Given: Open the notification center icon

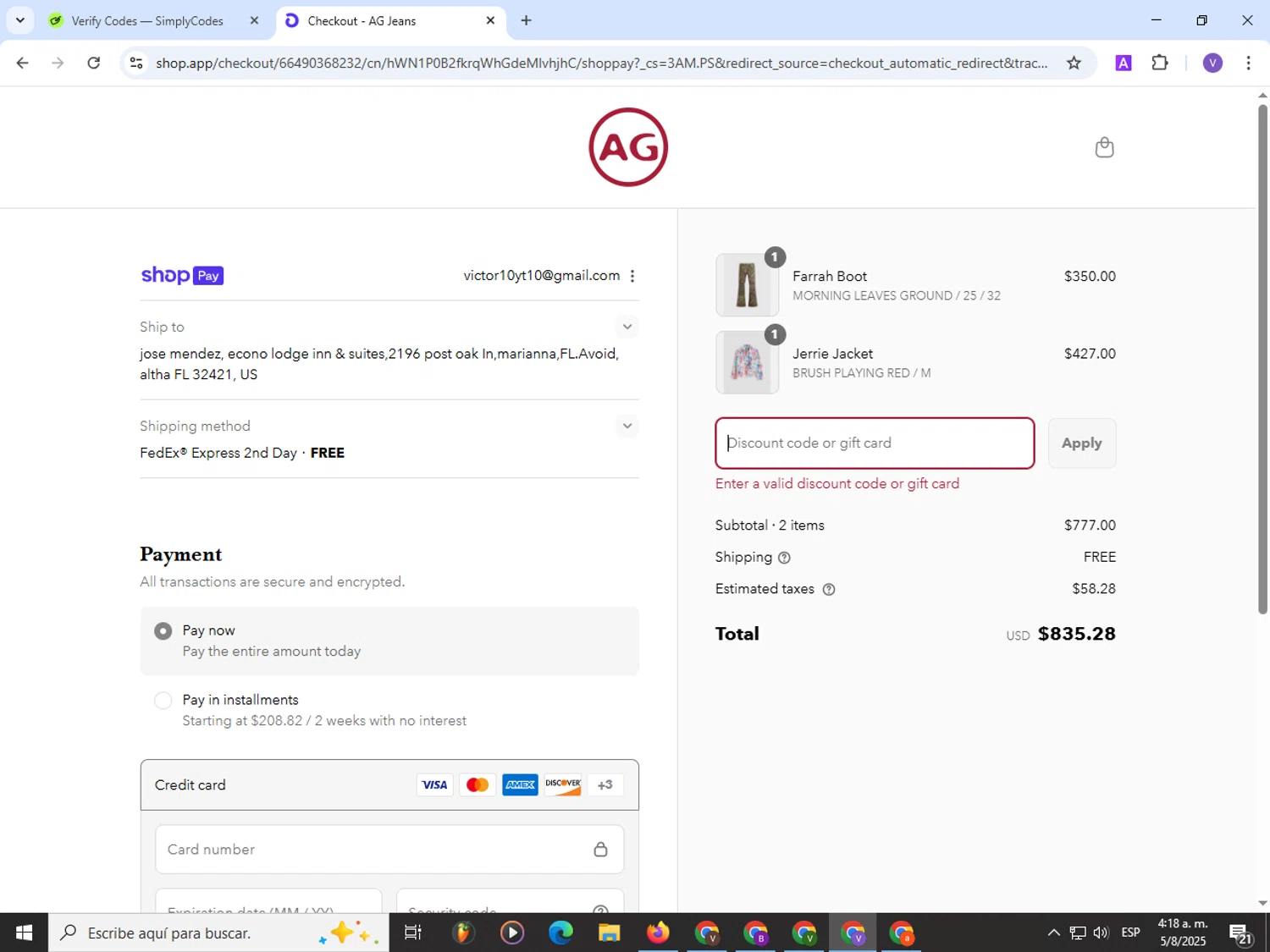Looking at the screenshot, I should point(1241,933).
